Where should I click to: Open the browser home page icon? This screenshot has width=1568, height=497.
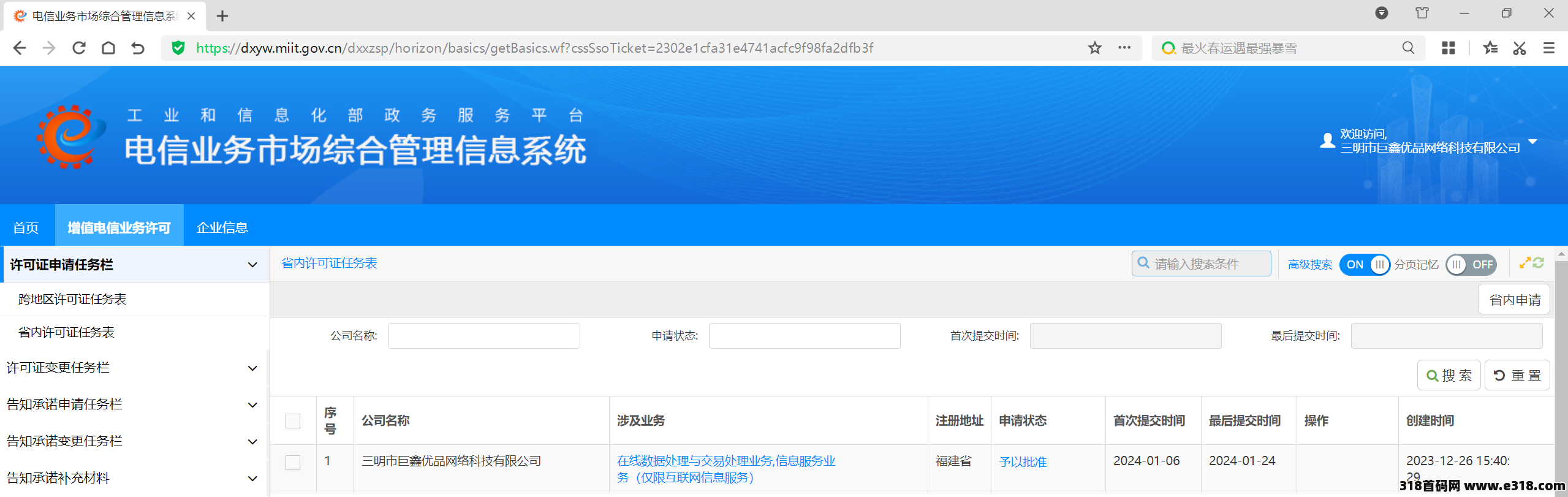click(108, 48)
